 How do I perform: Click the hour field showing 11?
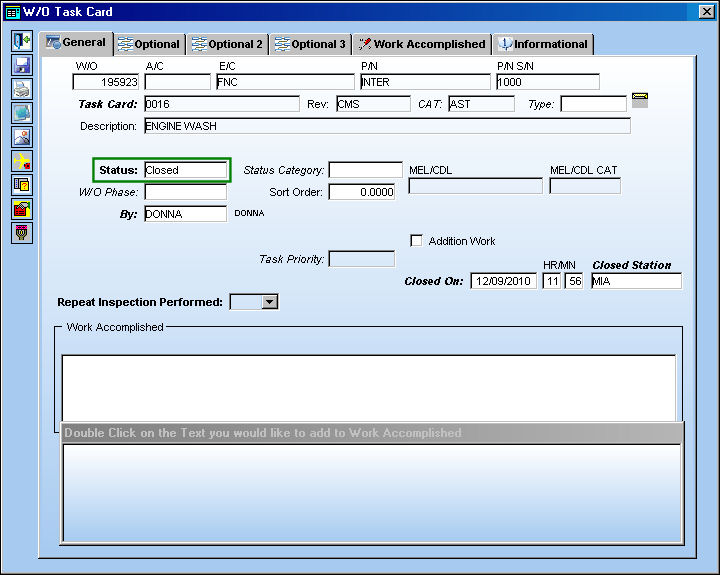(552, 281)
